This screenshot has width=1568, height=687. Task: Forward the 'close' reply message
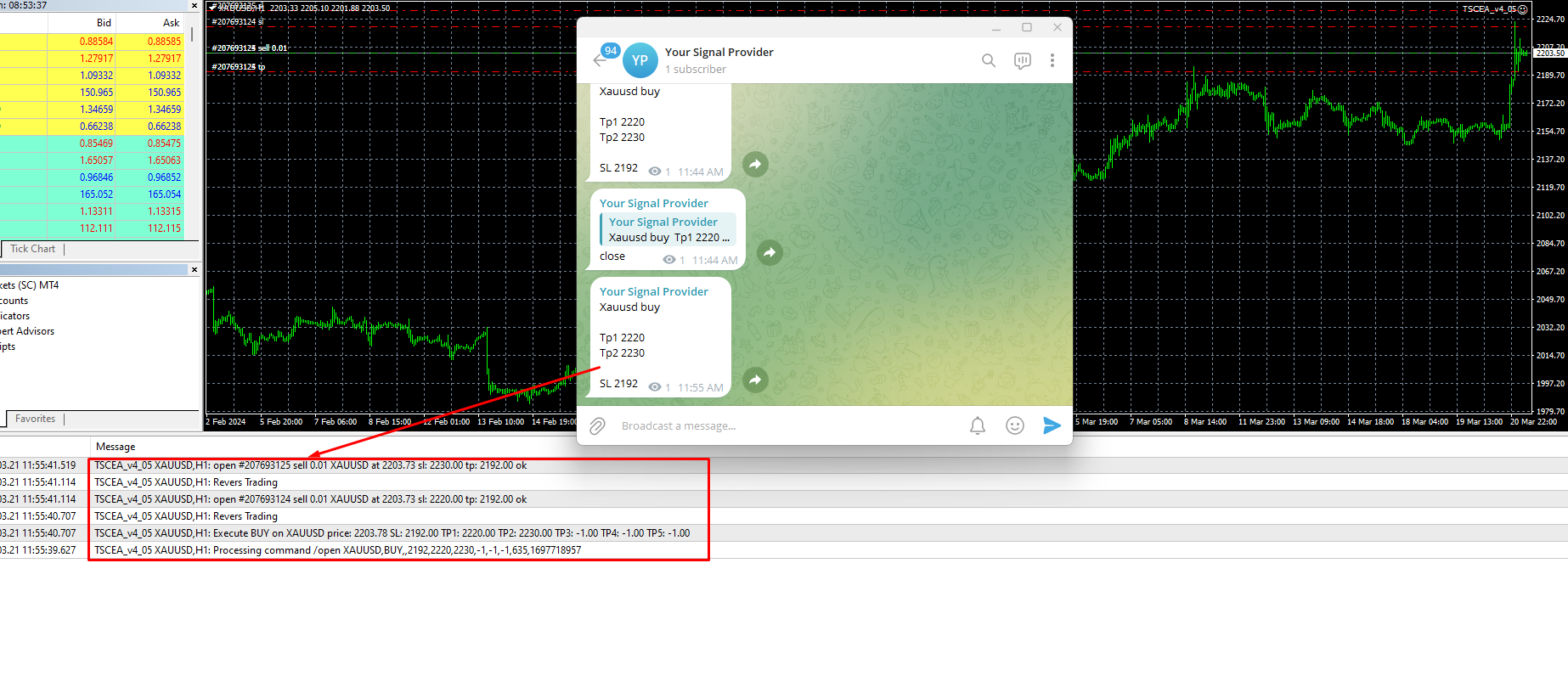click(770, 252)
